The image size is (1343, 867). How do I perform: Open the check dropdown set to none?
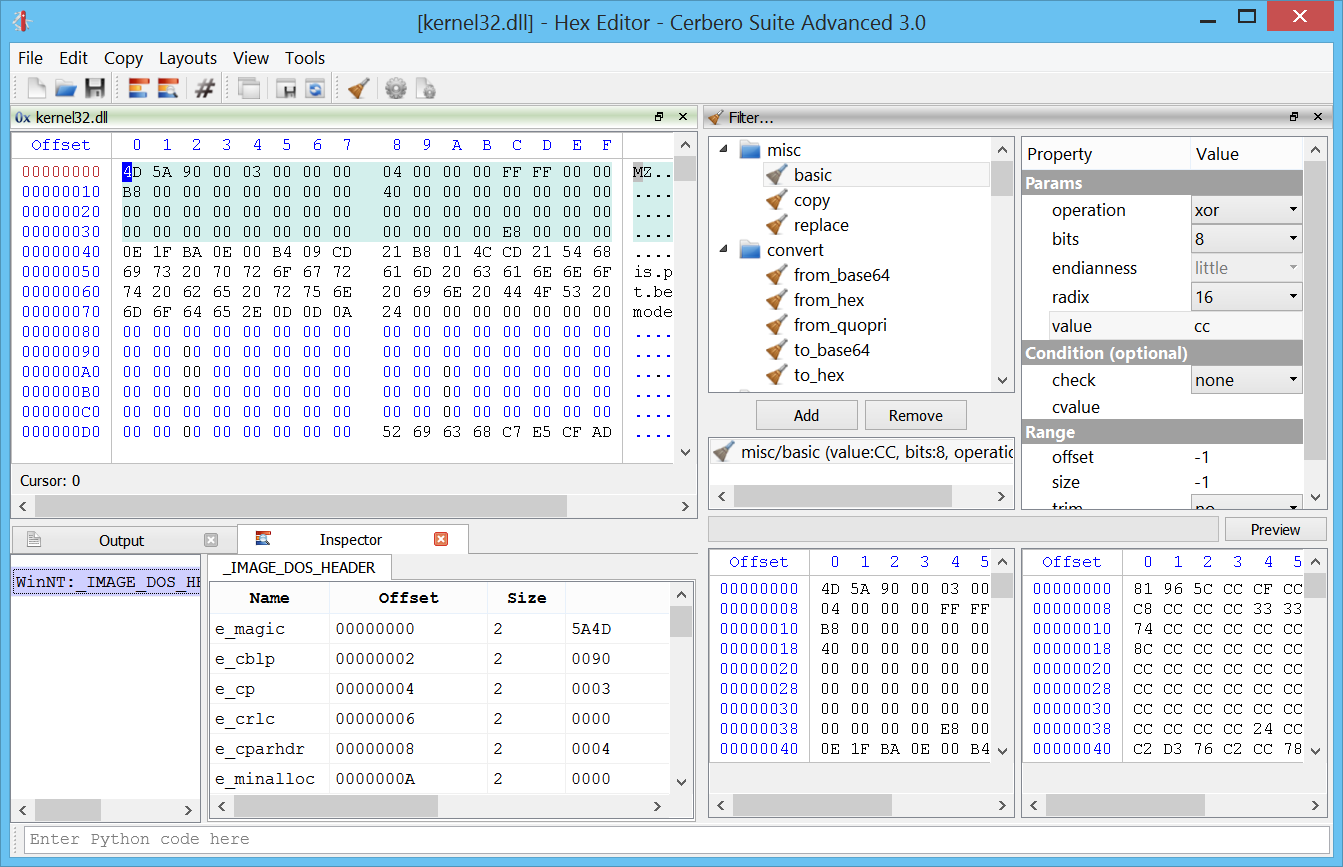pos(1246,380)
